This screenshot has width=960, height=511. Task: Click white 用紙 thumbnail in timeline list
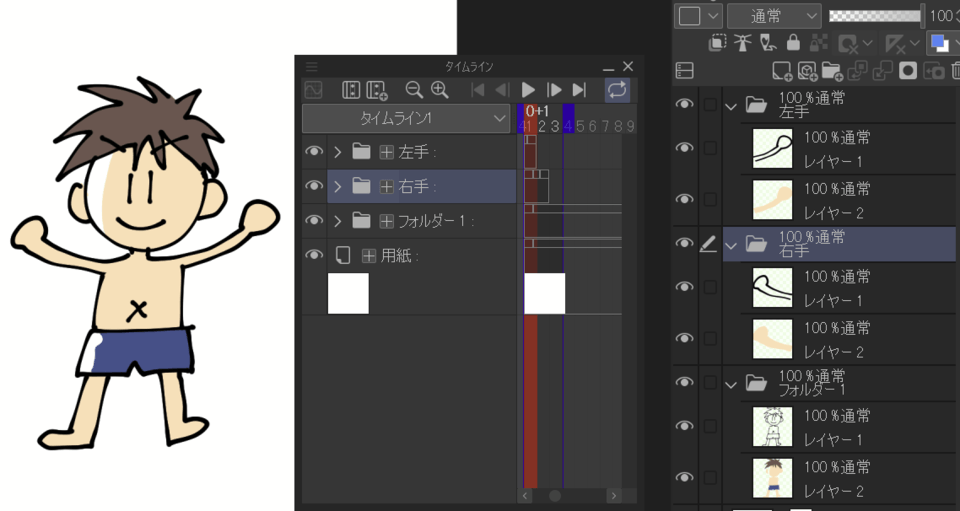(x=348, y=293)
